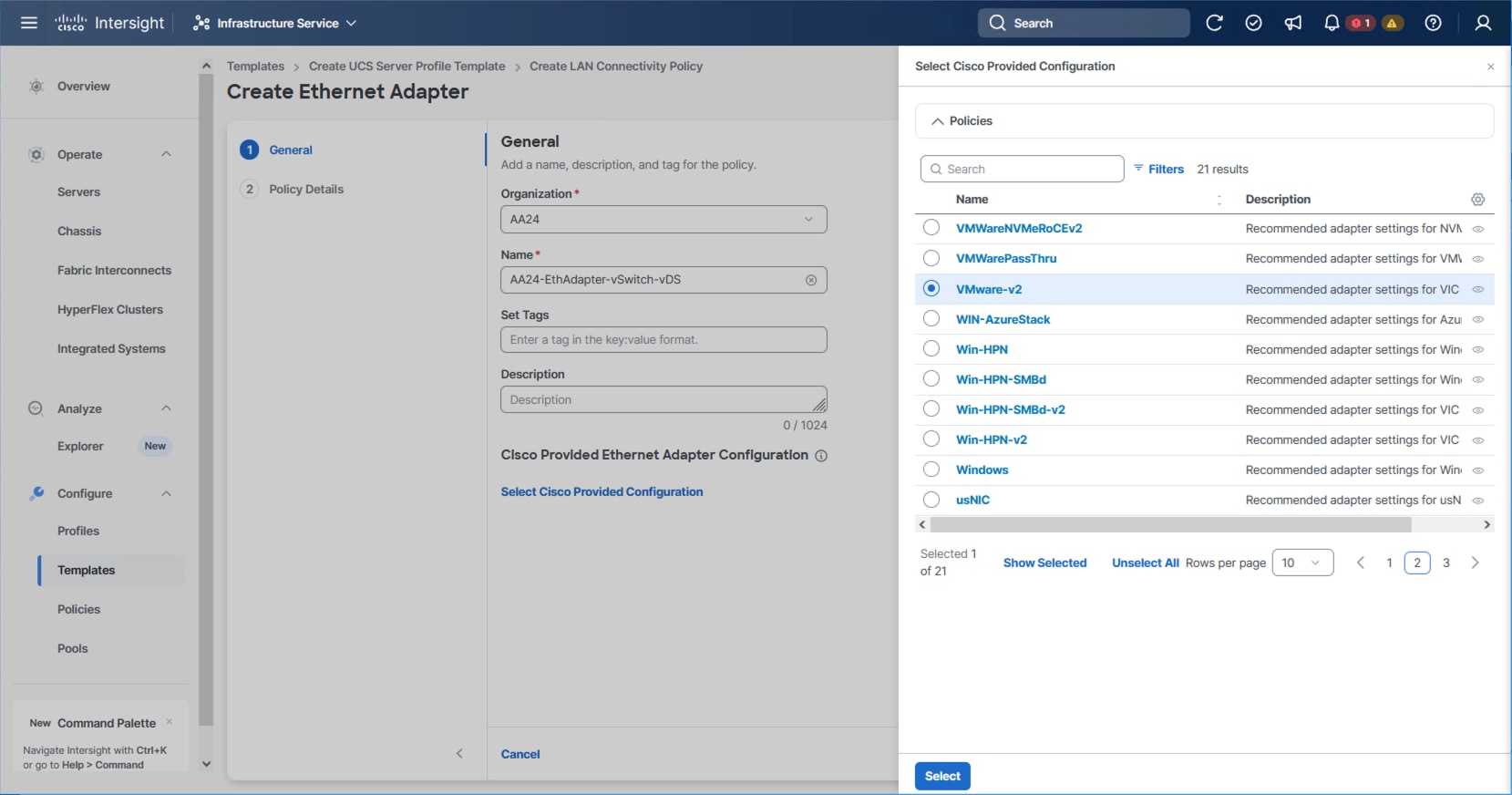Collapse the Analyze sidebar group
The height and width of the screenshot is (795, 1512).
(x=166, y=408)
